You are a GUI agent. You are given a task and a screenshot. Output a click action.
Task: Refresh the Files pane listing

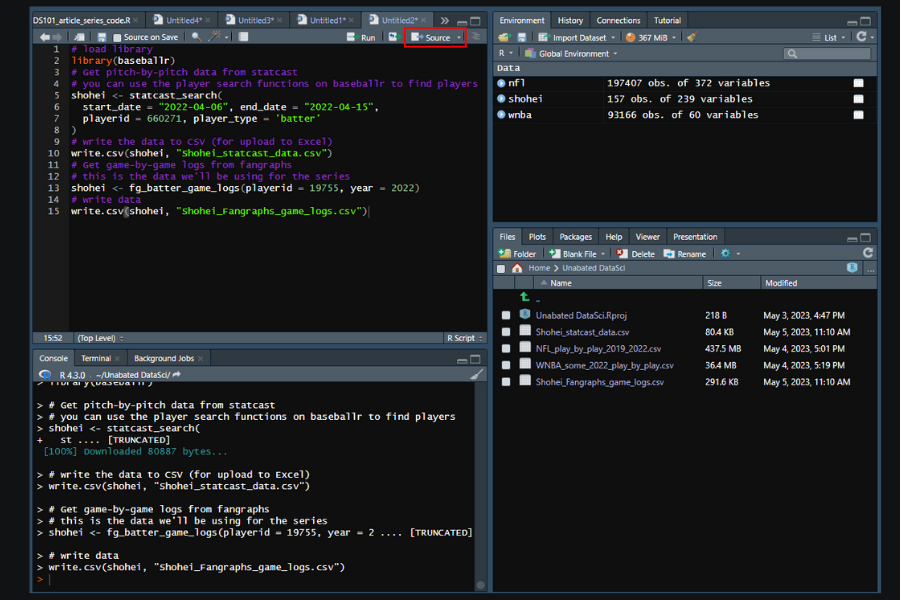click(868, 253)
